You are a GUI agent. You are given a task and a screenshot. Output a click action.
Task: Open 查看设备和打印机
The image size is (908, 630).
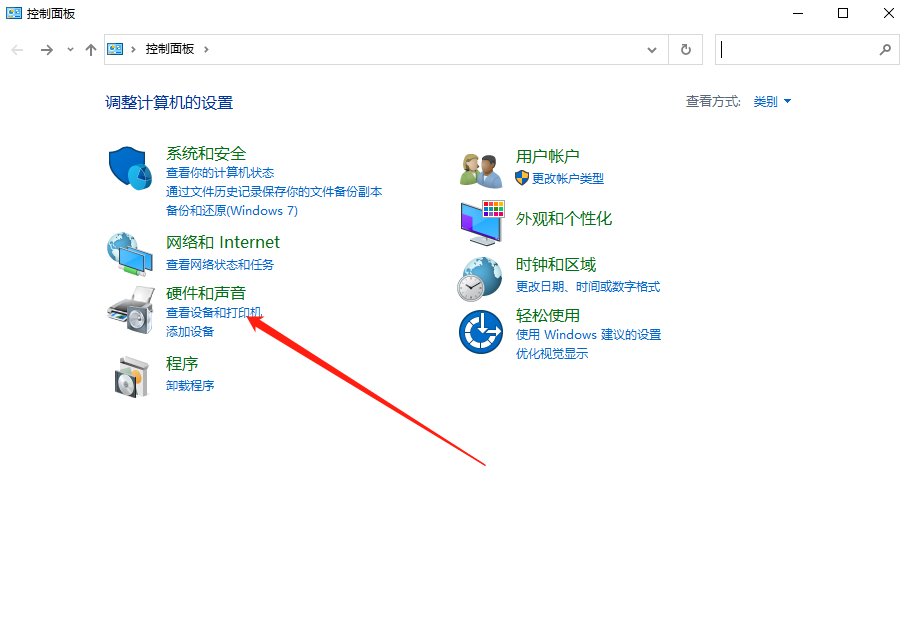[214, 312]
